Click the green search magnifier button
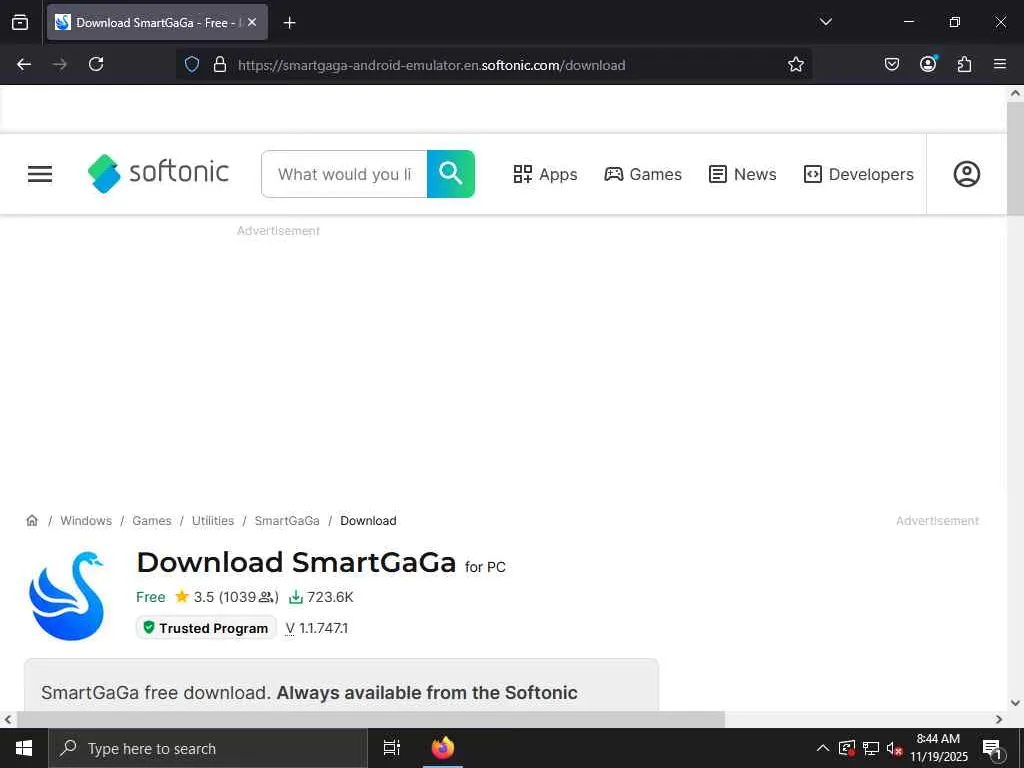Image resolution: width=1024 pixels, height=768 pixels. (x=451, y=174)
